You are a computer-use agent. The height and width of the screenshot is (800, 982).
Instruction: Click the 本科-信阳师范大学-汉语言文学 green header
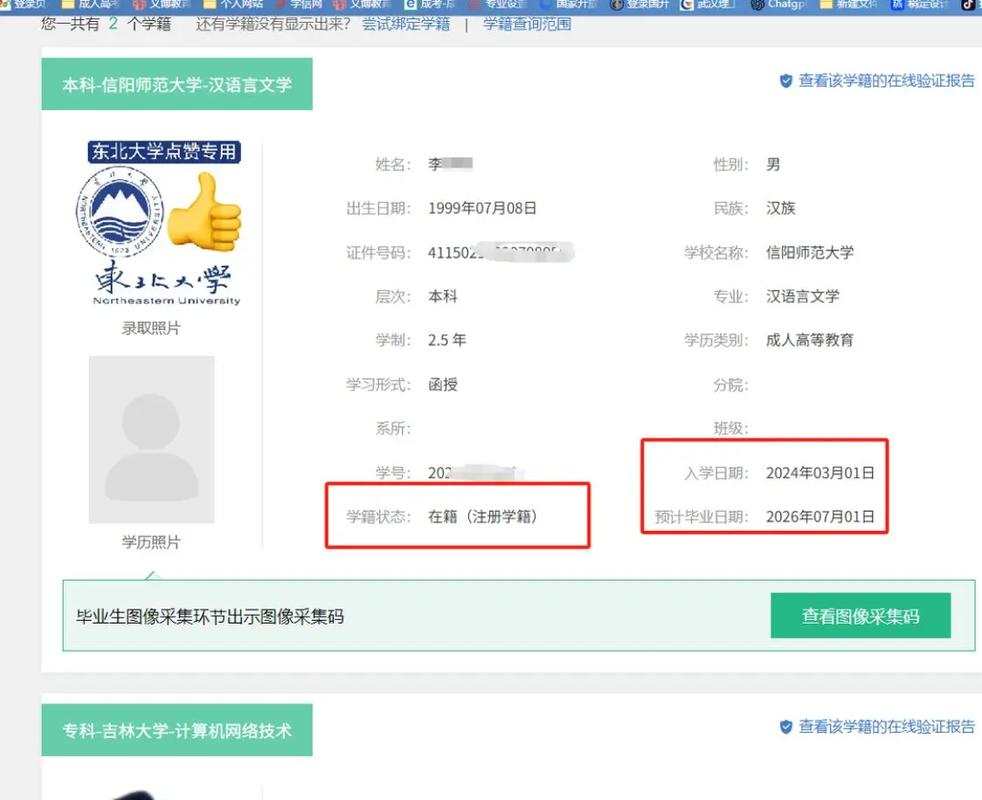click(177, 85)
